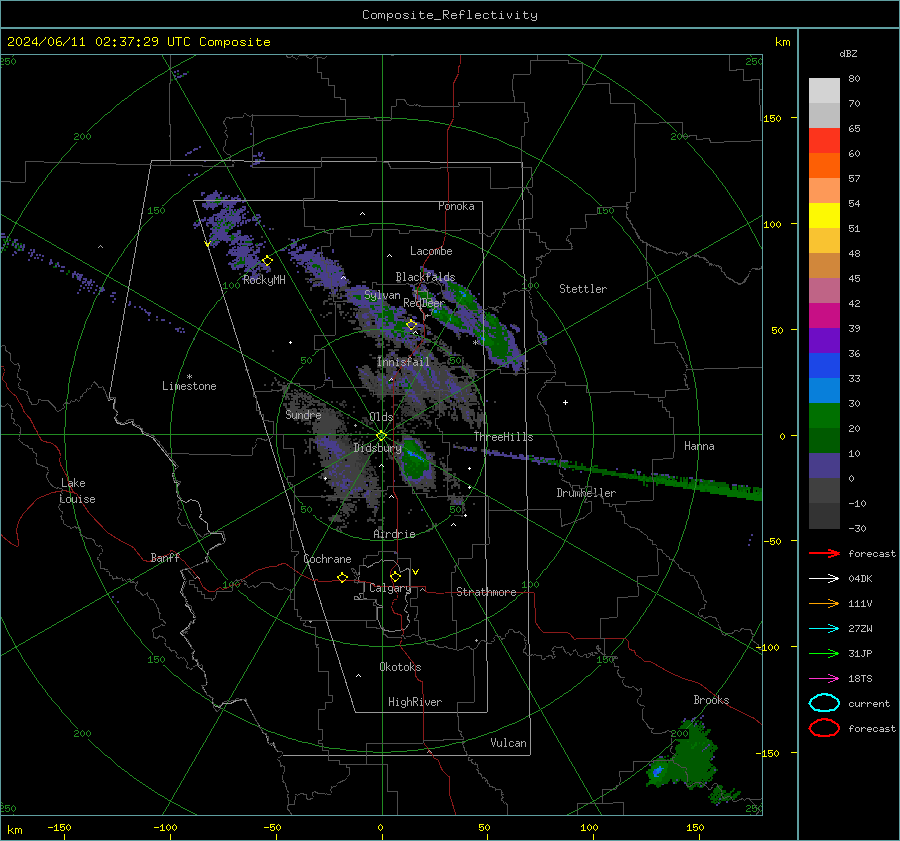Click the red forecast ellipse icon
Screen dimensions: 900x841
(x=824, y=728)
